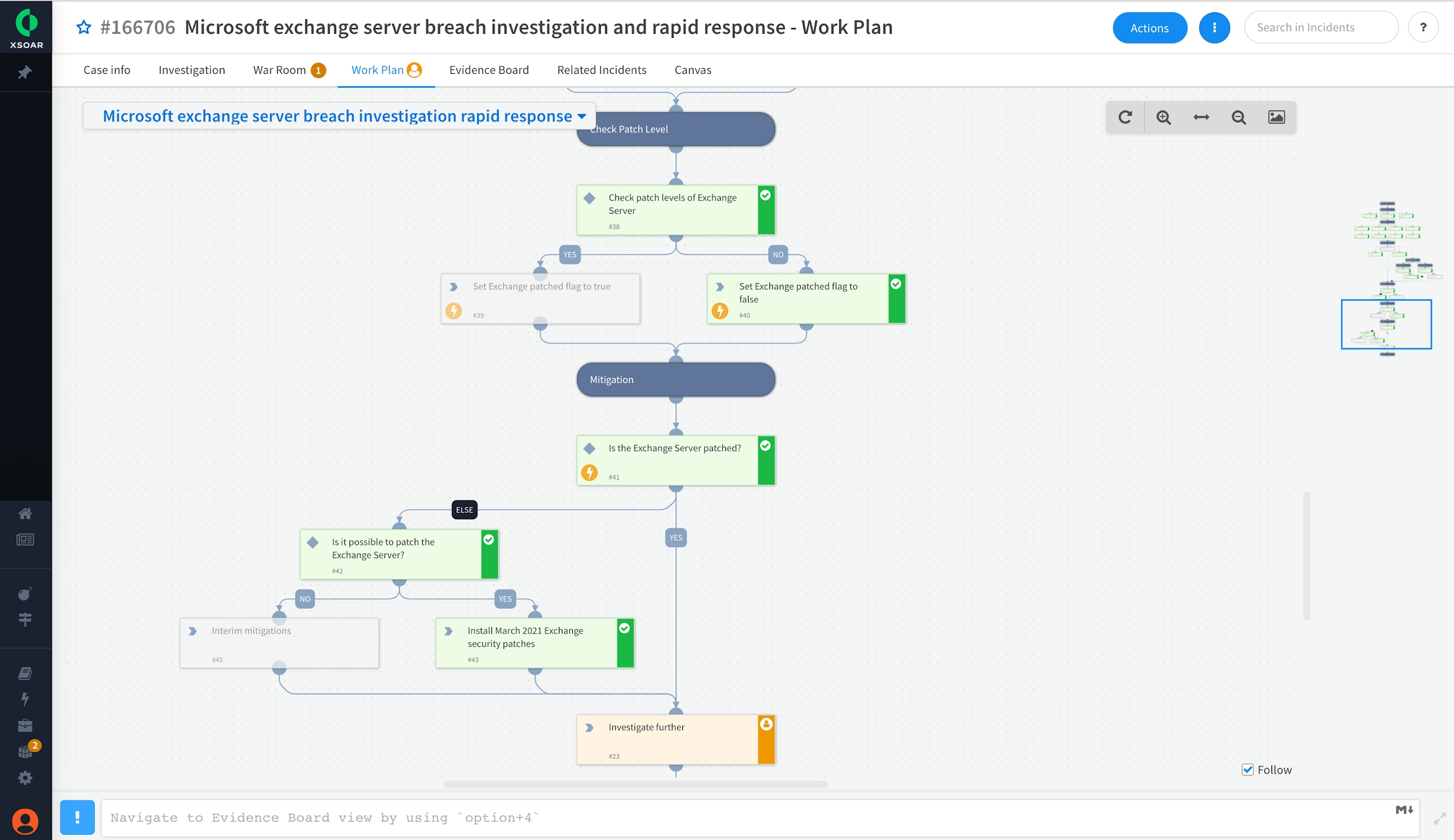
Task: Reload the work plan with refresh icon
Action: pos(1125,117)
